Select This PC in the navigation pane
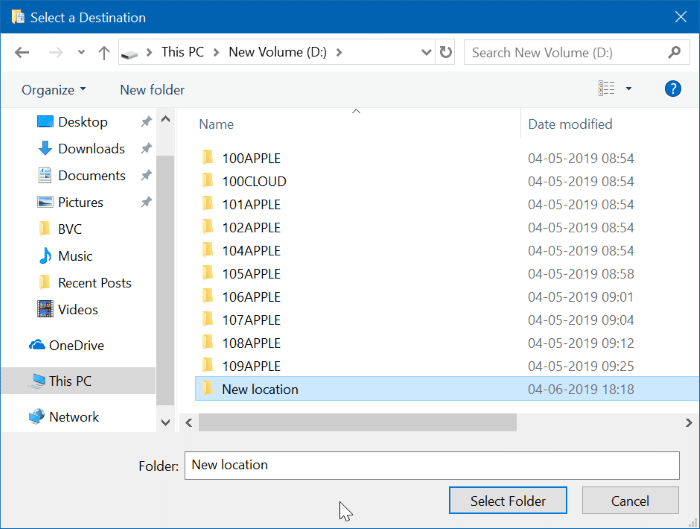Screen dimensions: 700x529 (x=70, y=381)
